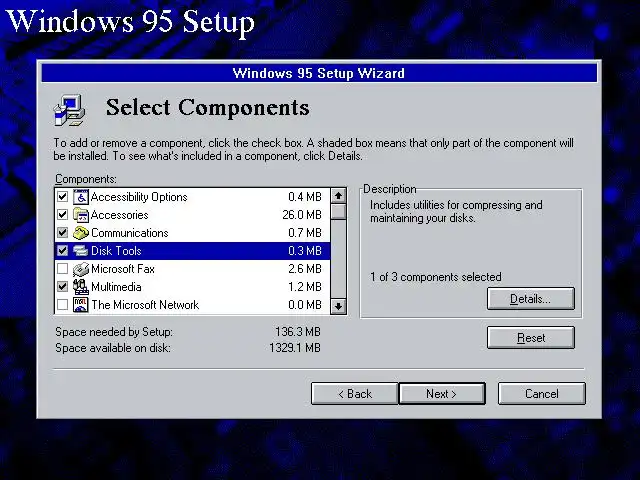Open Details for Disk Tools
This screenshot has height=480, width=640.
[531, 299]
